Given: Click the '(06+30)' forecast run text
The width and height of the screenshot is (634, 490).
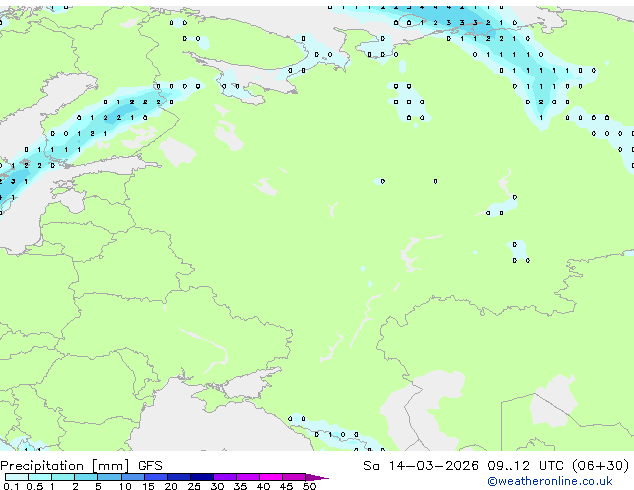Looking at the screenshot, I should tap(600, 466).
